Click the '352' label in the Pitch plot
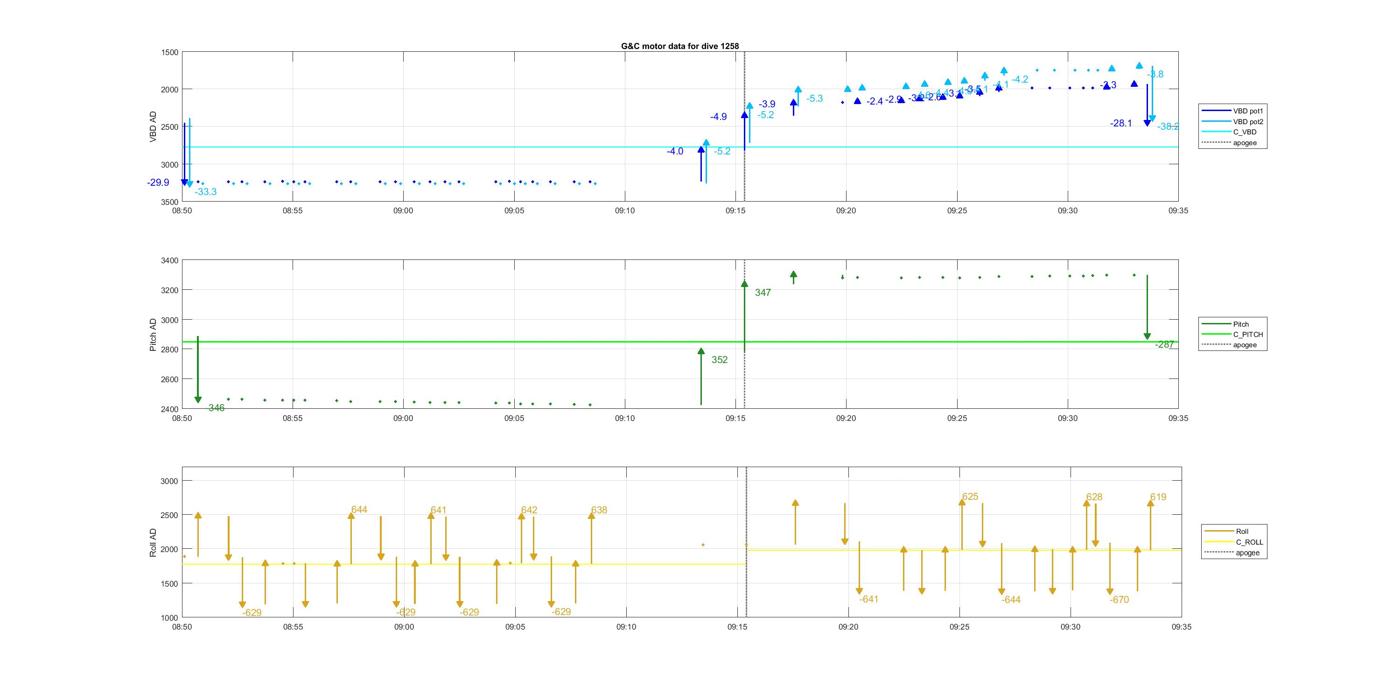This screenshot has width=1400, height=693. coord(720,360)
